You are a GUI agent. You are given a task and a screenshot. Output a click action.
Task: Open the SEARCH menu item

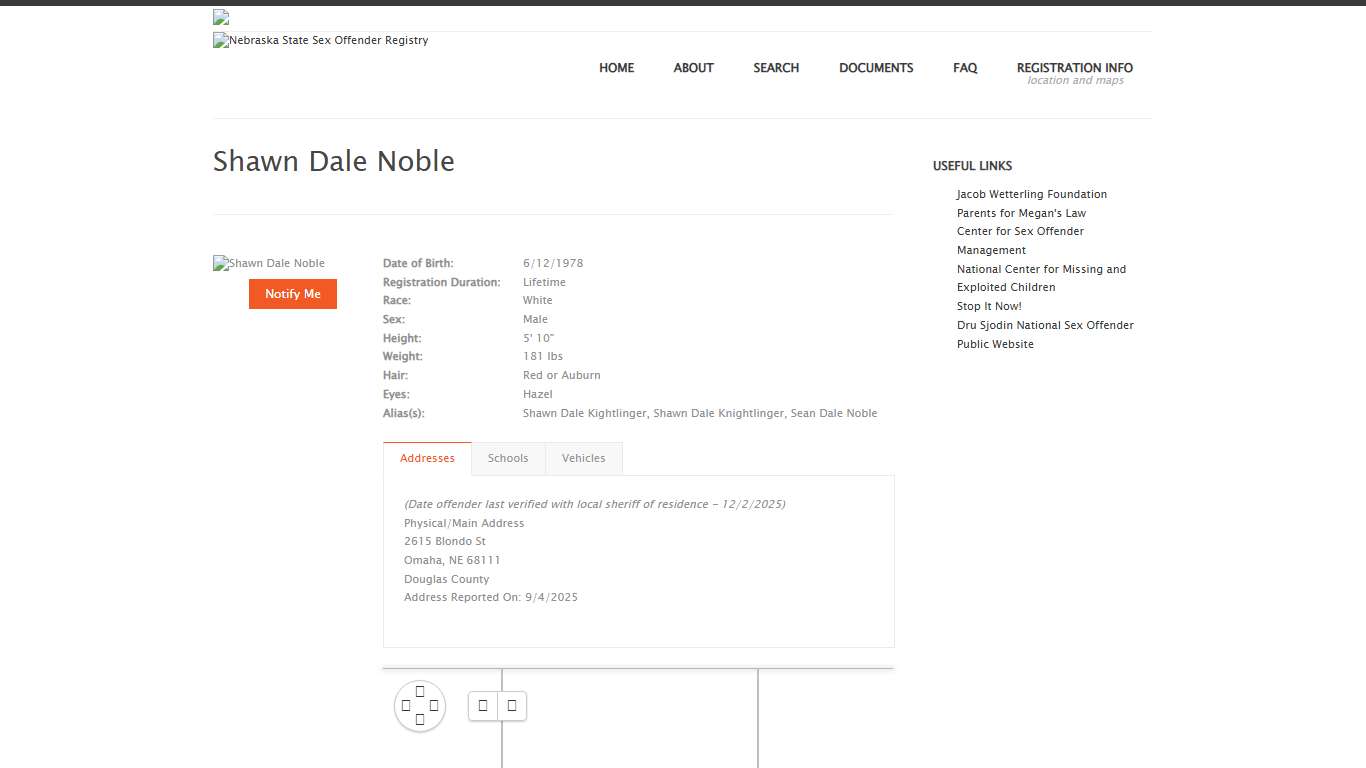pyautogui.click(x=776, y=67)
